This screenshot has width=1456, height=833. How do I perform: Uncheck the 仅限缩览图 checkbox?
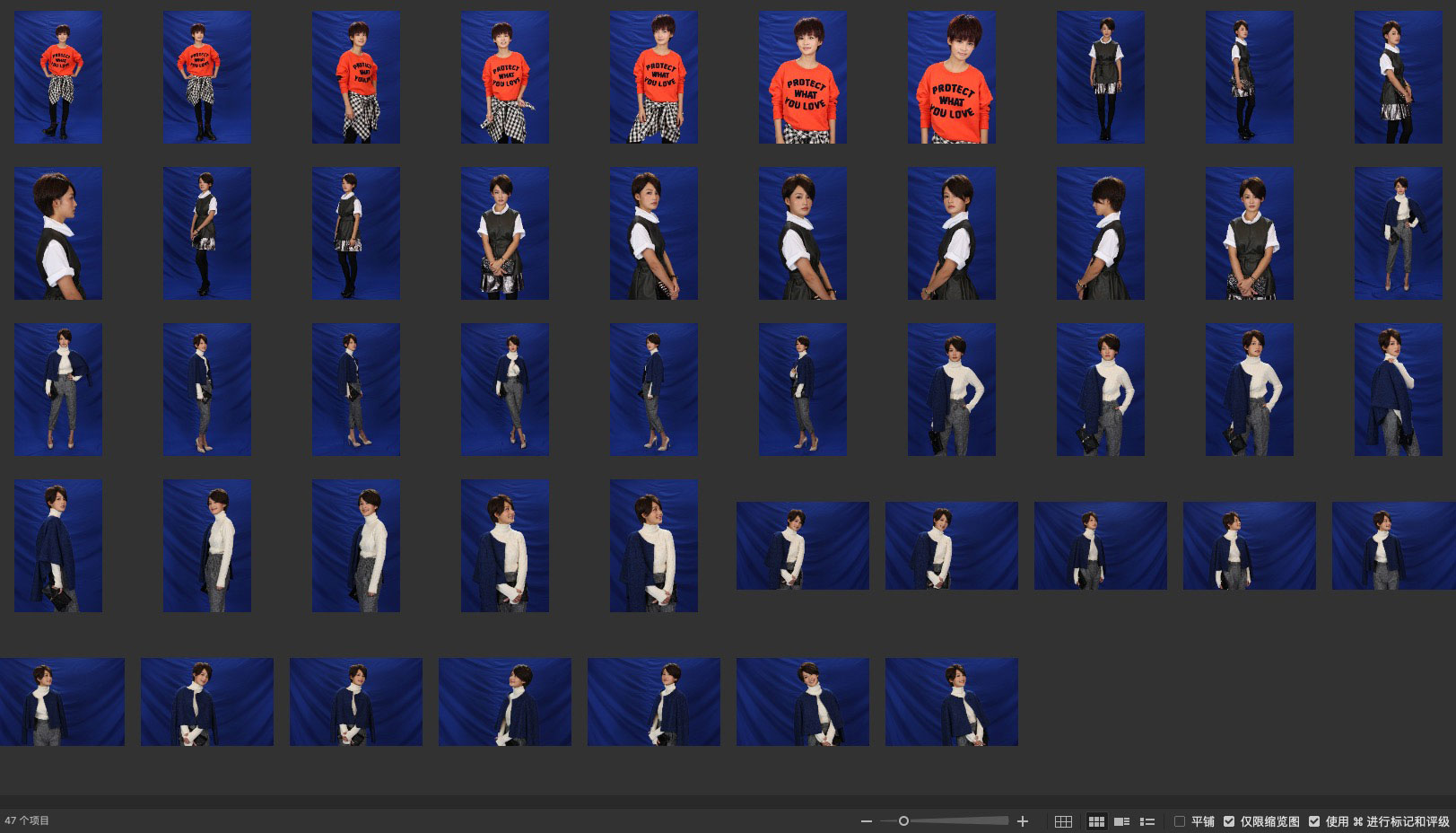coord(1229,821)
